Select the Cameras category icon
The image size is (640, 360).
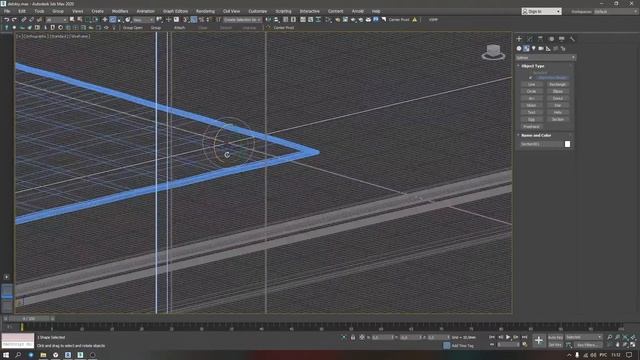click(x=541, y=49)
